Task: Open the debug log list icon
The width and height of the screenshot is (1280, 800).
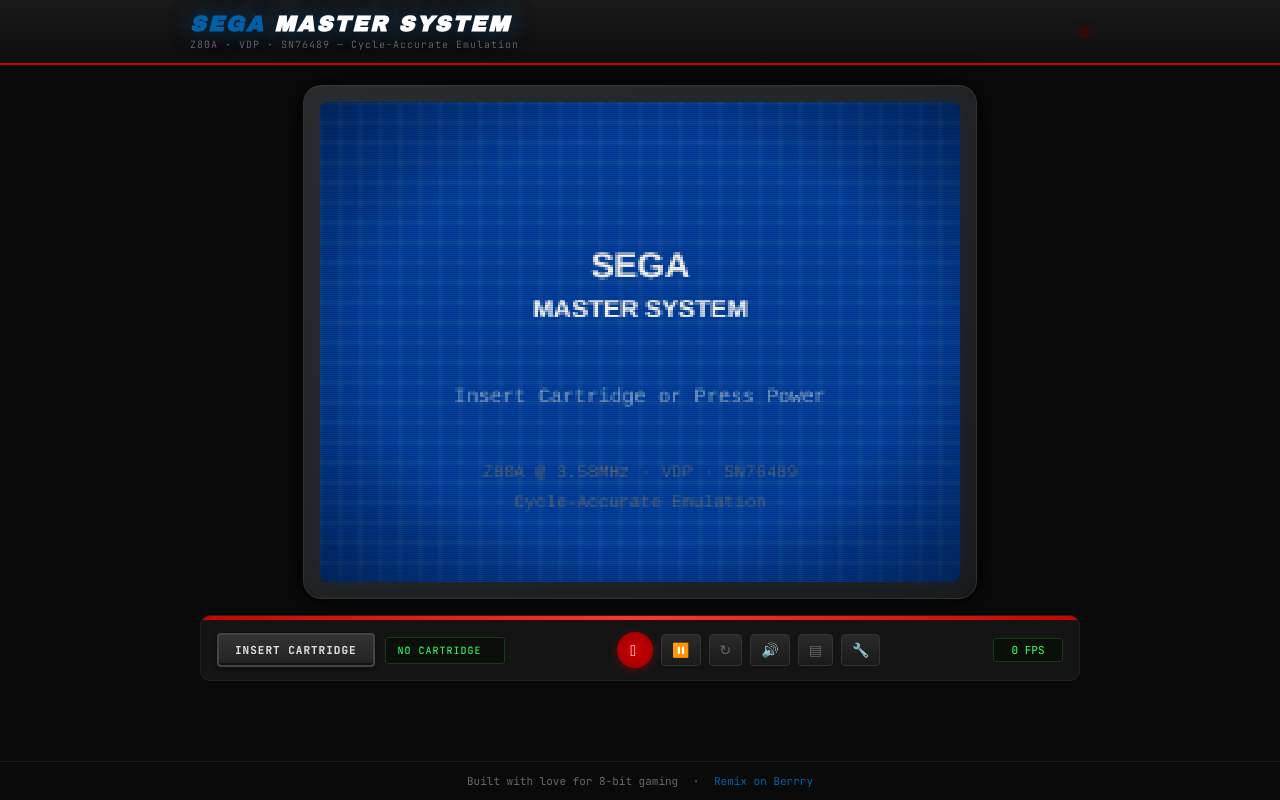Action: click(814, 650)
